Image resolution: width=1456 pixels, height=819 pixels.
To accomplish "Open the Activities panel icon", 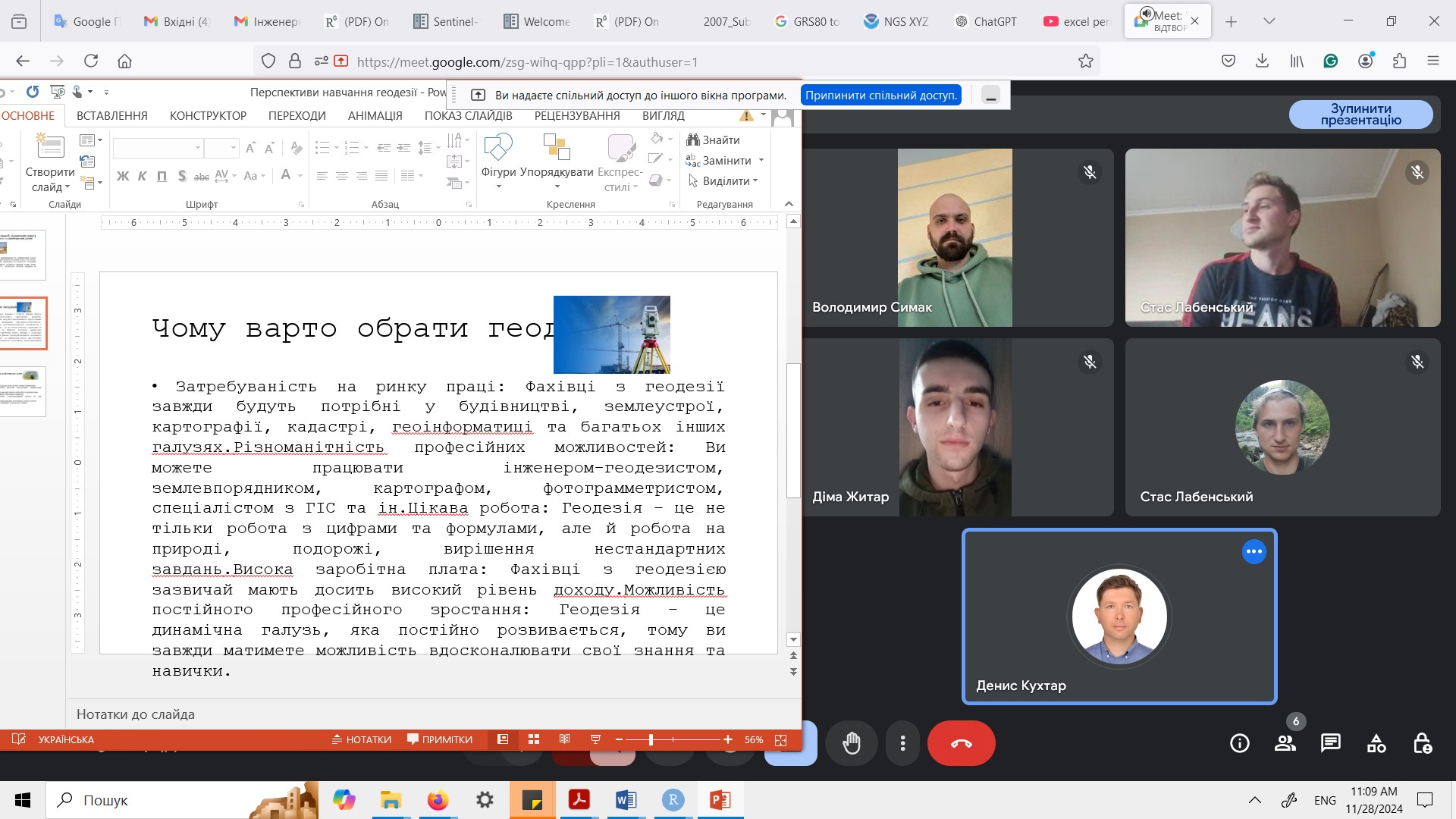I will (1376, 743).
